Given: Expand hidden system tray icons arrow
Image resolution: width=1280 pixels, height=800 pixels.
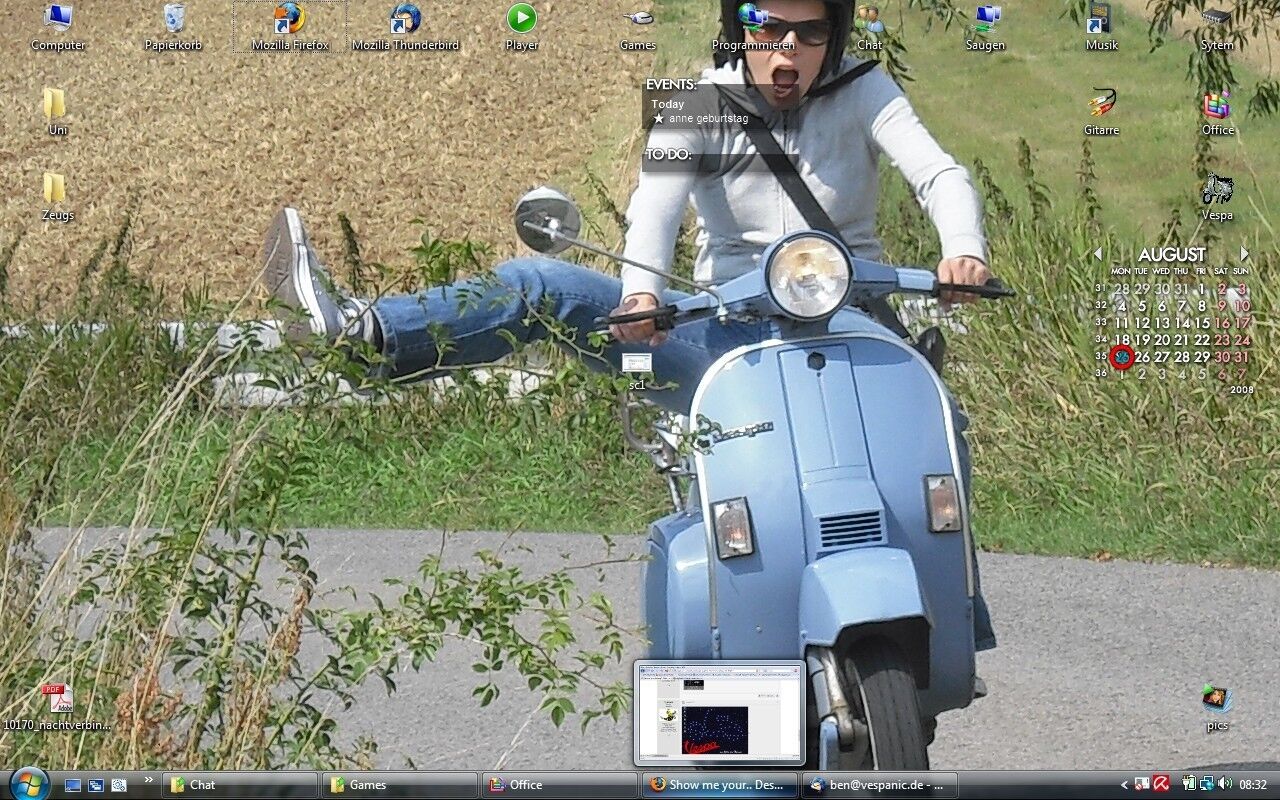Looking at the screenshot, I should pos(1124,785).
